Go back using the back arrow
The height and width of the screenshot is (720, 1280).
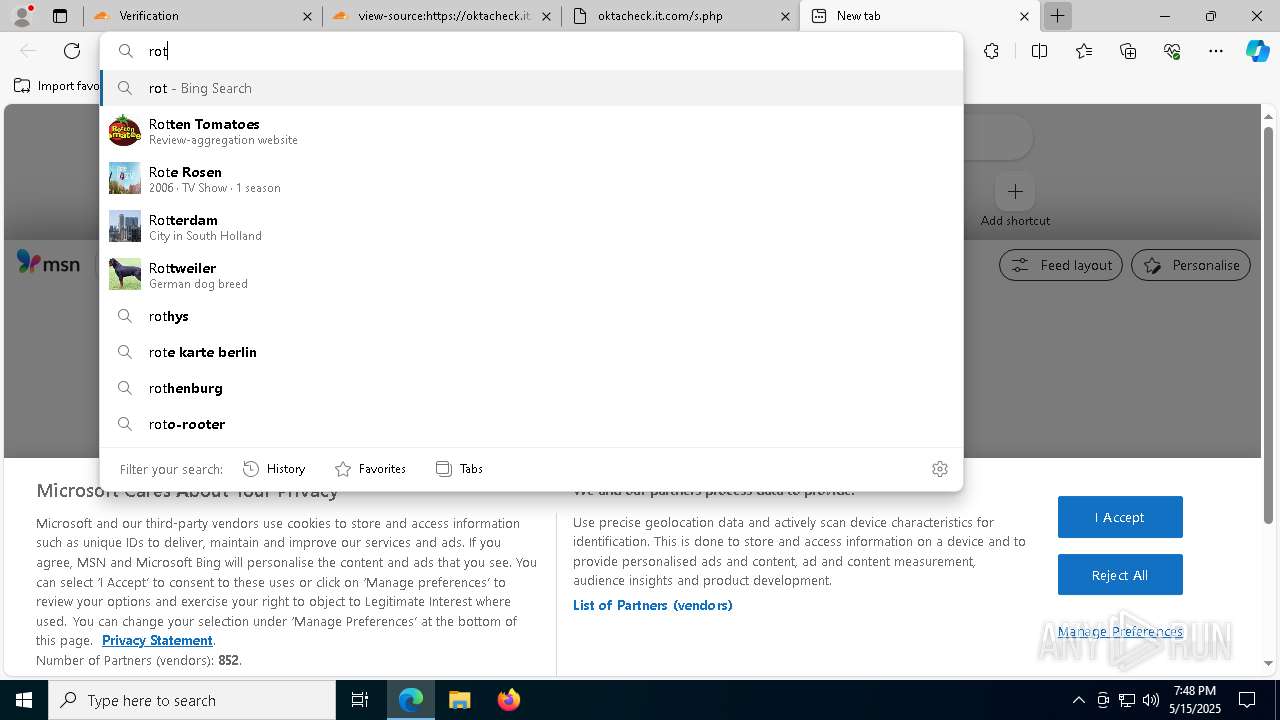point(28,51)
